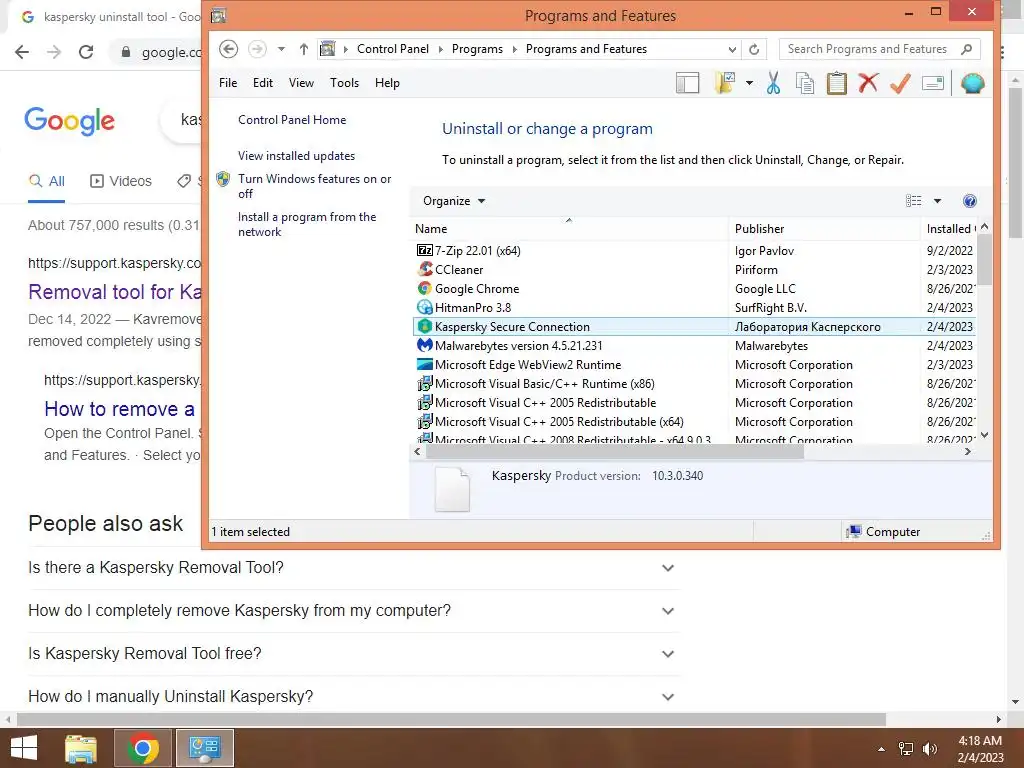1024x768 pixels.
Task: Click the Properties toolbar icon
Action: tap(933, 83)
